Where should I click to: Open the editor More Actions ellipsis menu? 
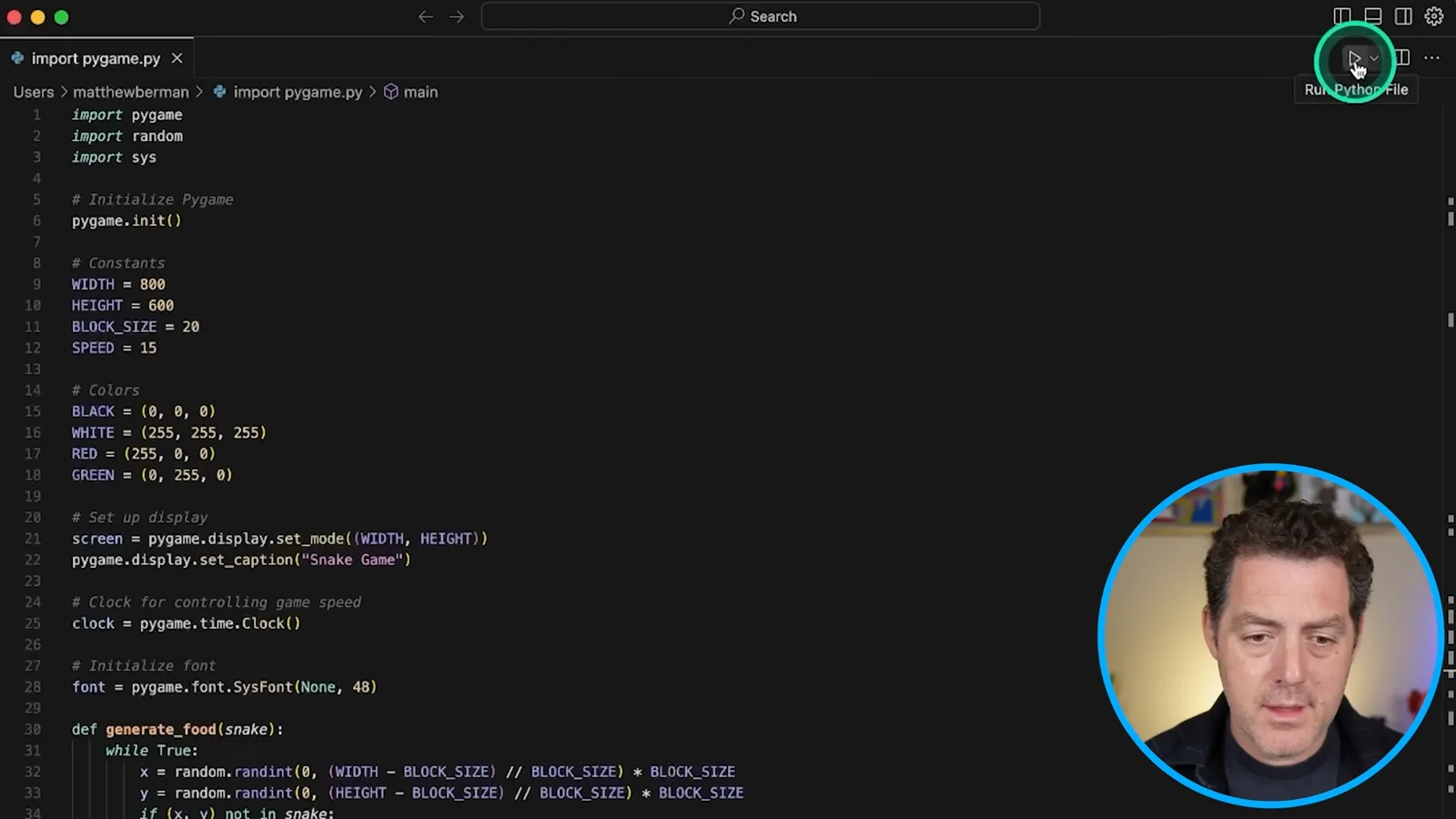(x=1431, y=58)
